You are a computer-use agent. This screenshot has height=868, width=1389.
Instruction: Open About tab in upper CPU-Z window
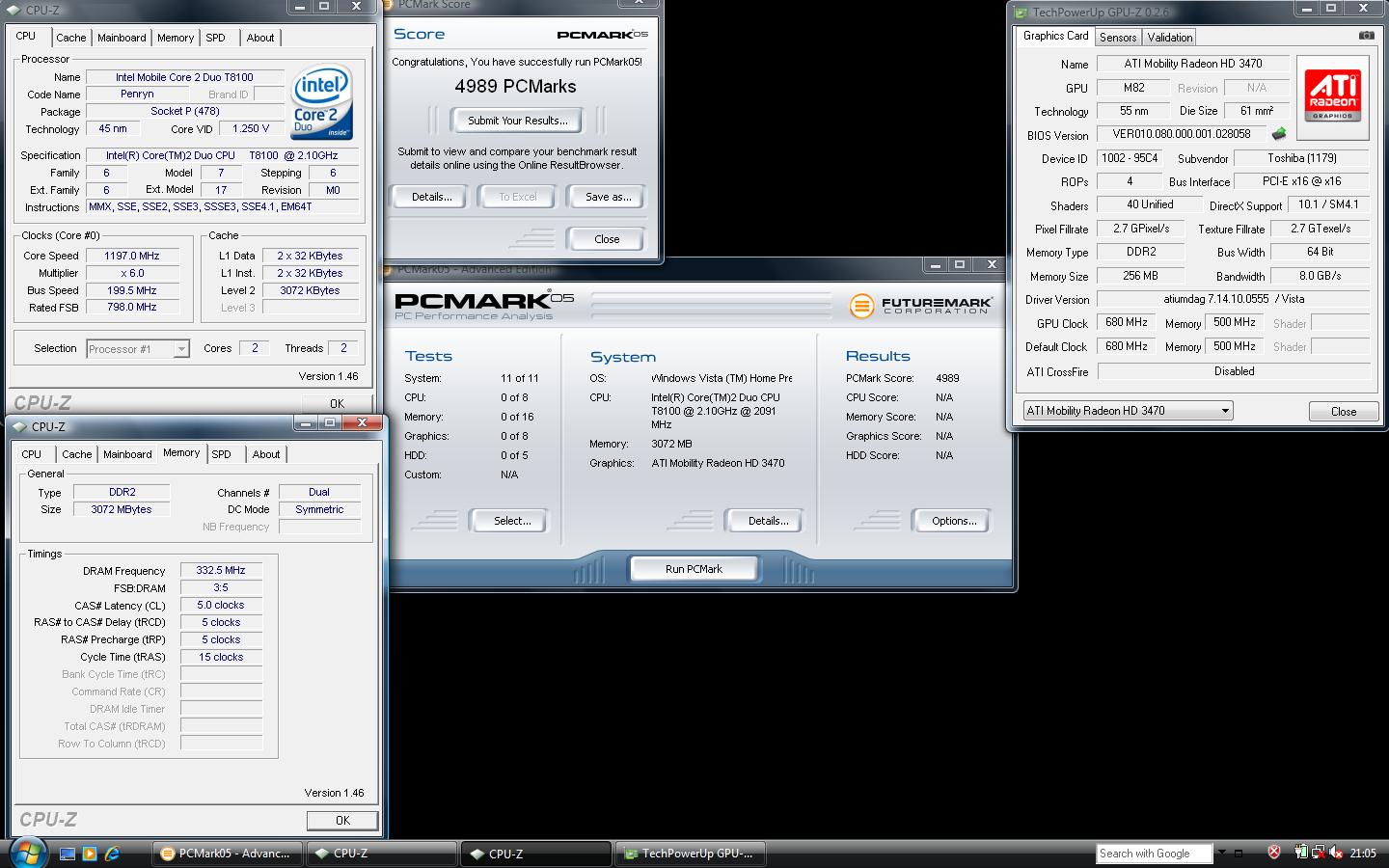(x=260, y=38)
